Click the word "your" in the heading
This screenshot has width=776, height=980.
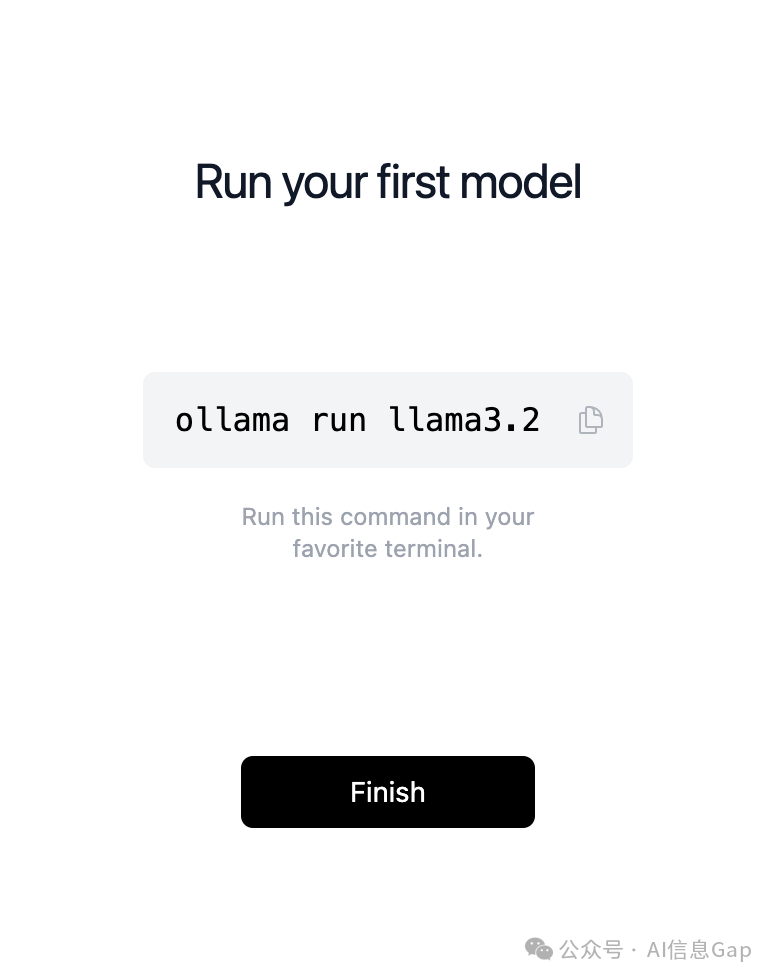pos(324,186)
